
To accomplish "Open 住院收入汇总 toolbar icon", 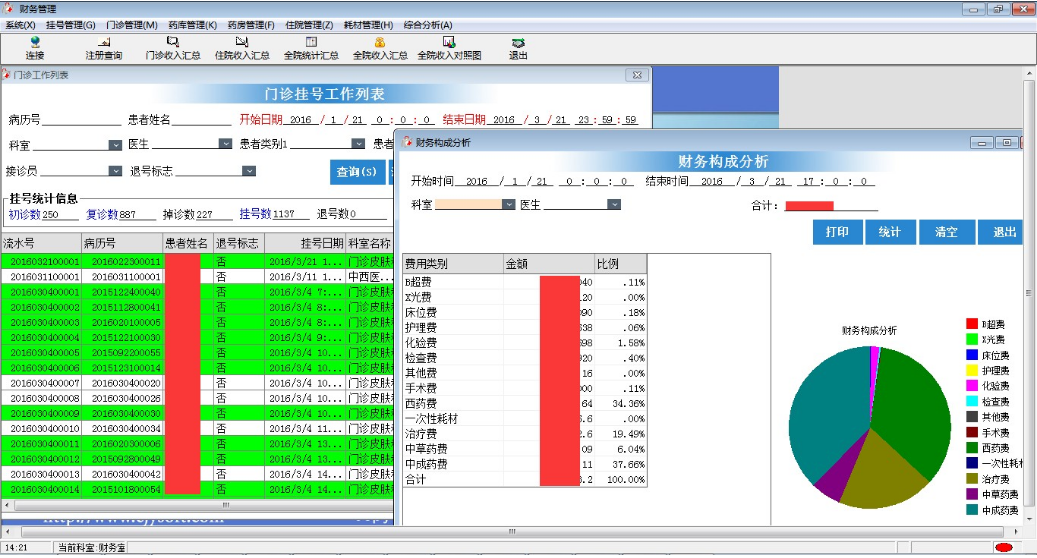I will [242, 48].
